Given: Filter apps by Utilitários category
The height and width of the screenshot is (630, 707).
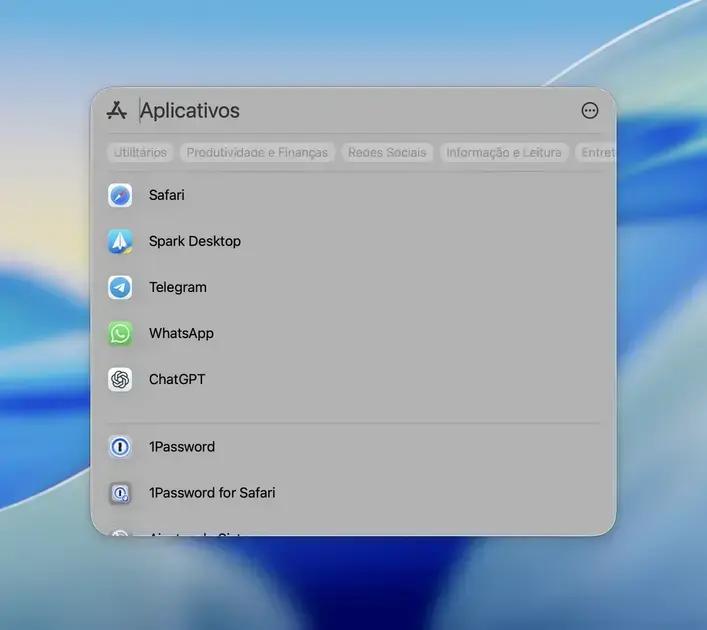Looking at the screenshot, I should 140,153.
